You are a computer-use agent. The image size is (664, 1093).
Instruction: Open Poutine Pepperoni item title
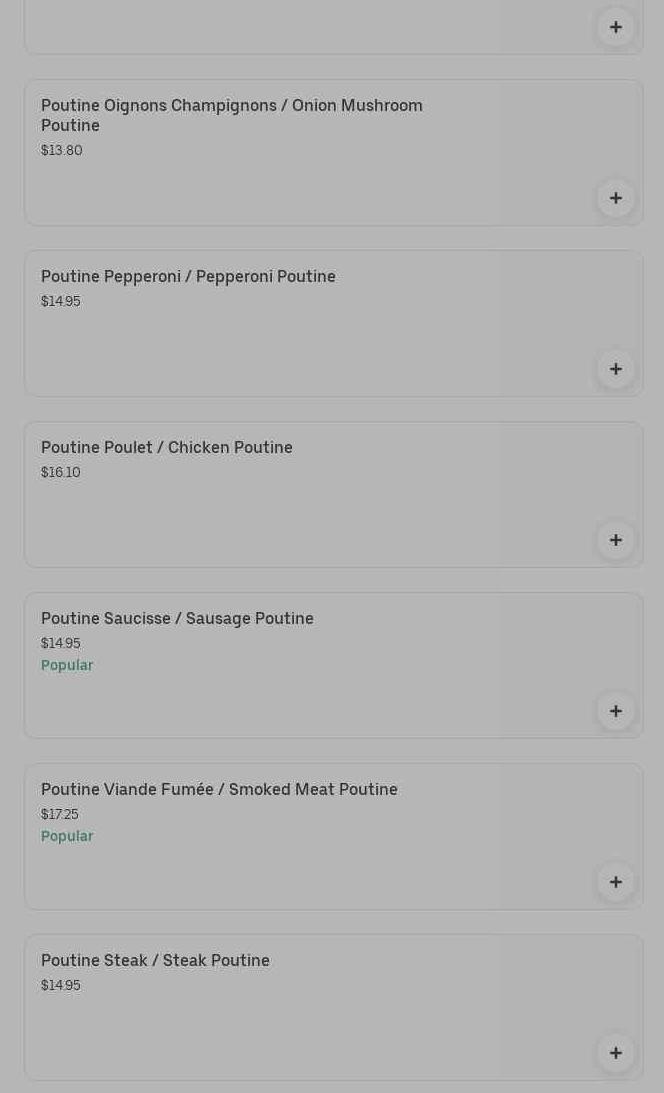(188, 276)
